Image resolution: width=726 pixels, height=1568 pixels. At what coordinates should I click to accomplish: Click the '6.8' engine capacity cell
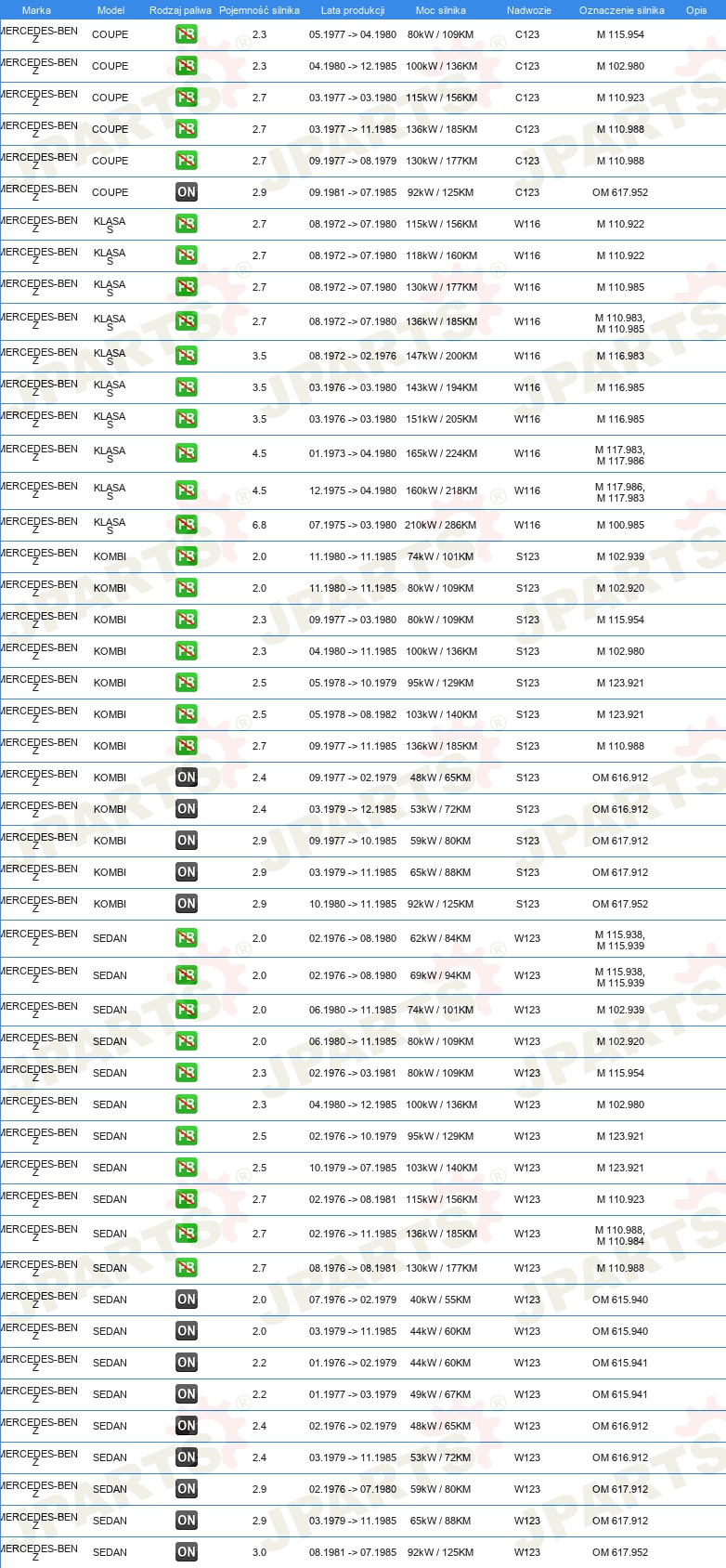coord(259,525)
